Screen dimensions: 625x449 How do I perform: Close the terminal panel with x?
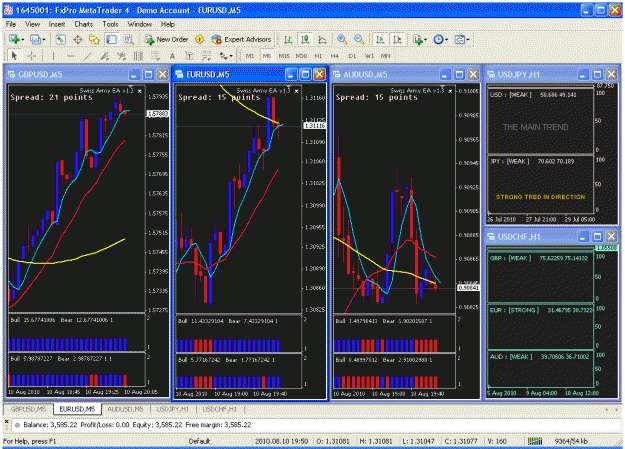[6, 421]
